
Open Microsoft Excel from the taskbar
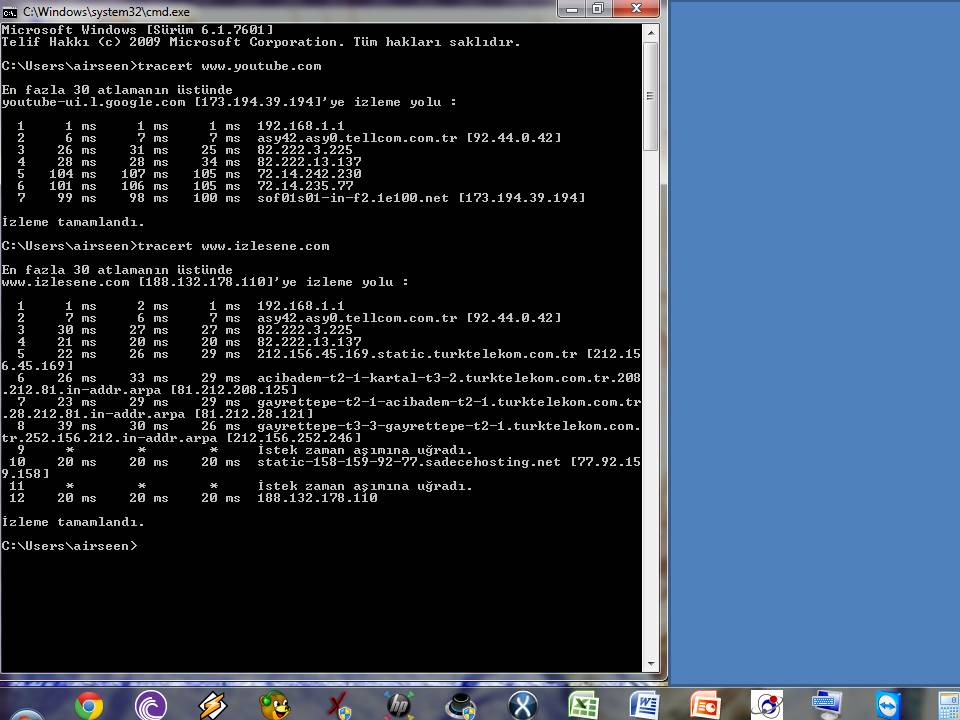[583, 706]
